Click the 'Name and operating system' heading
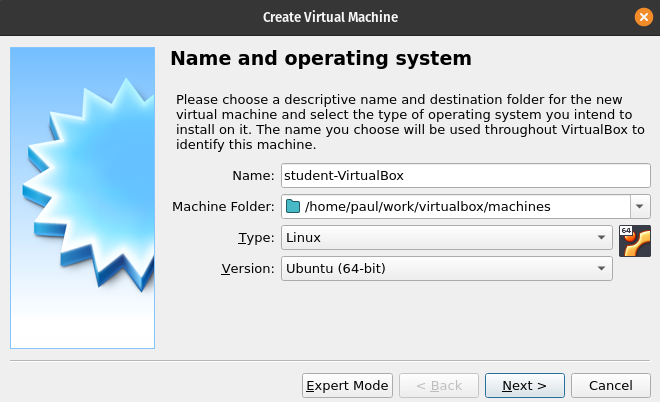The image size is (660, 402). [320, 59]
